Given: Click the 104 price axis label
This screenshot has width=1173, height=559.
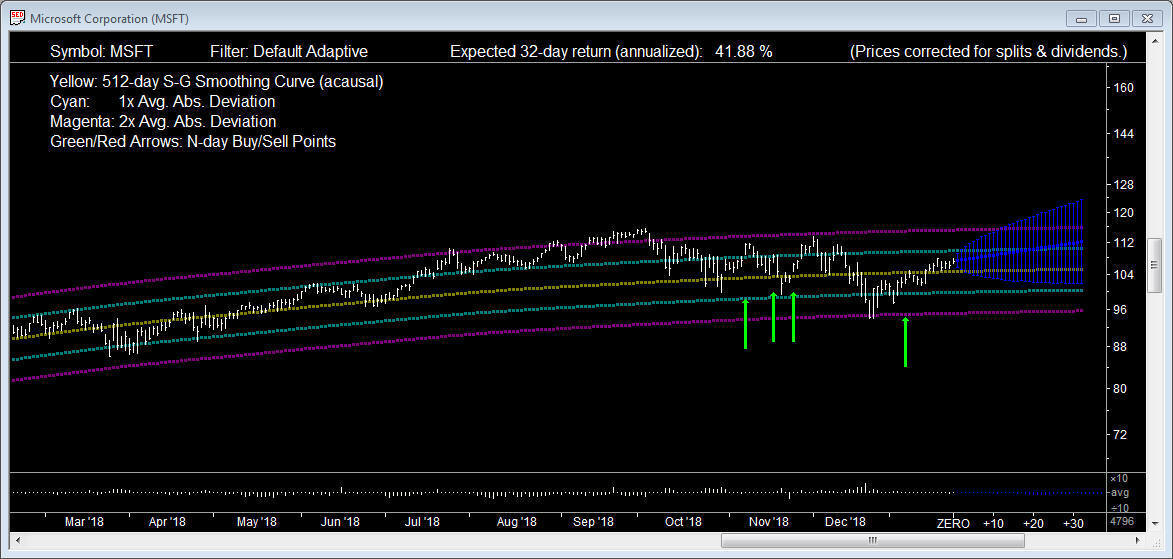Looking at the screenshot, I should pos(1124,275).
